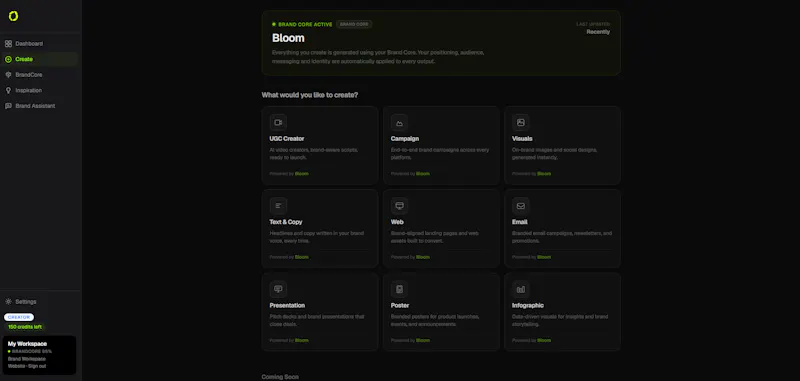Click the BRAND CORE ACTIVE status label
The width and height of the screenshot is (800, 381).
pyautogui.click(x=305, y=24)
